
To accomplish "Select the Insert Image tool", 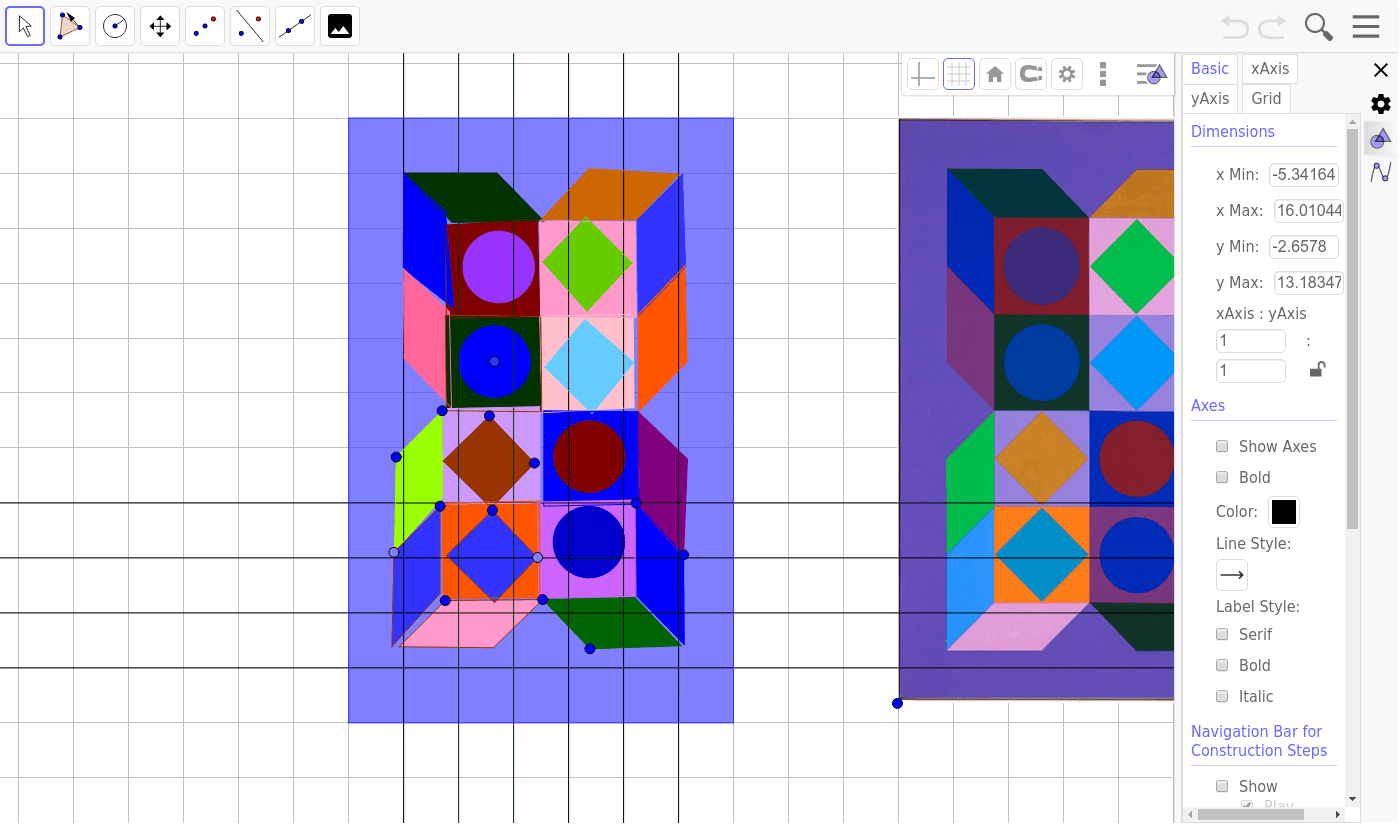I will coord(340,26).
